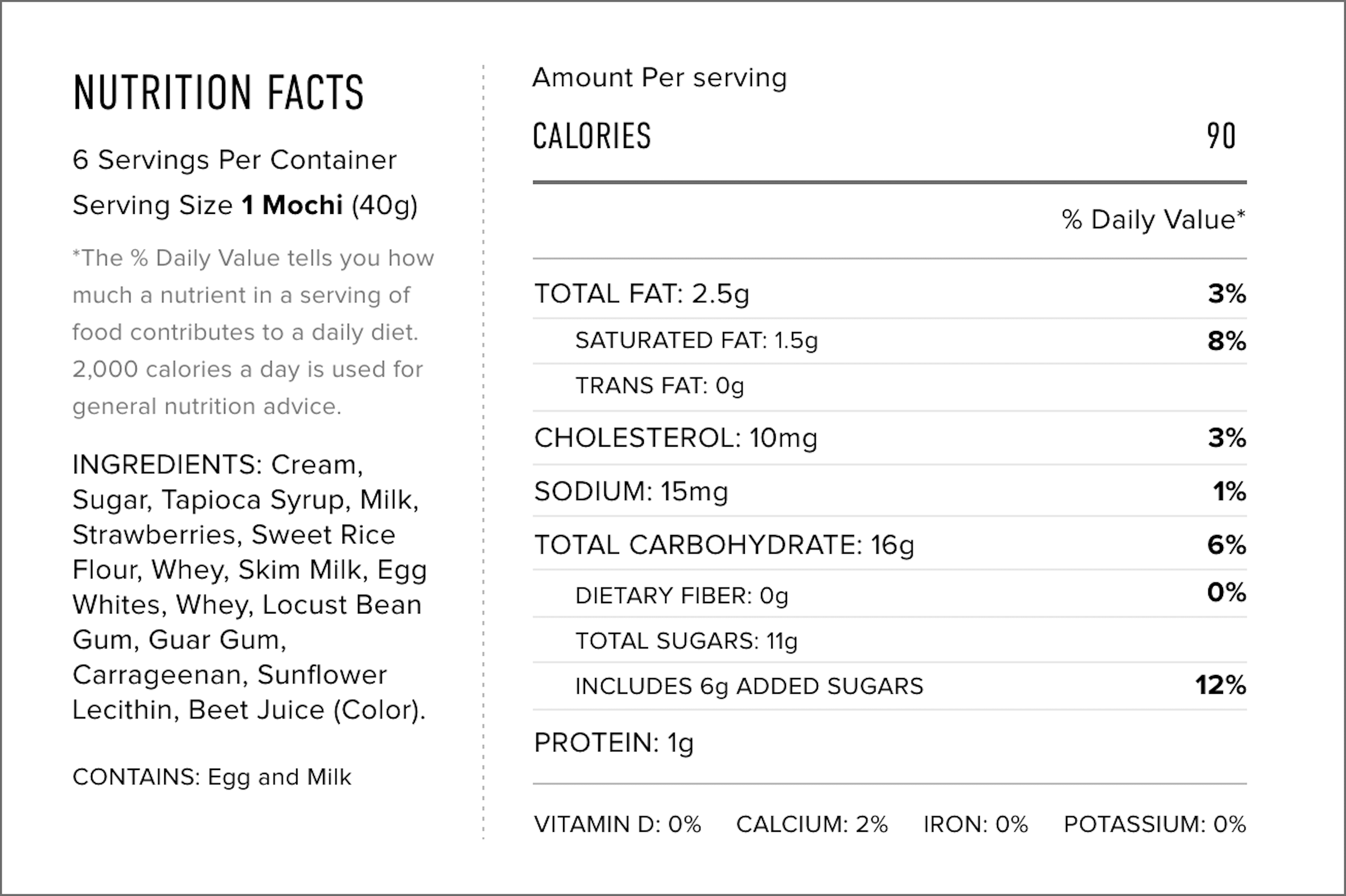This screenshot has height=896, width=1346.
Task: Click the calories value 90
Action: click(1221, 136)
